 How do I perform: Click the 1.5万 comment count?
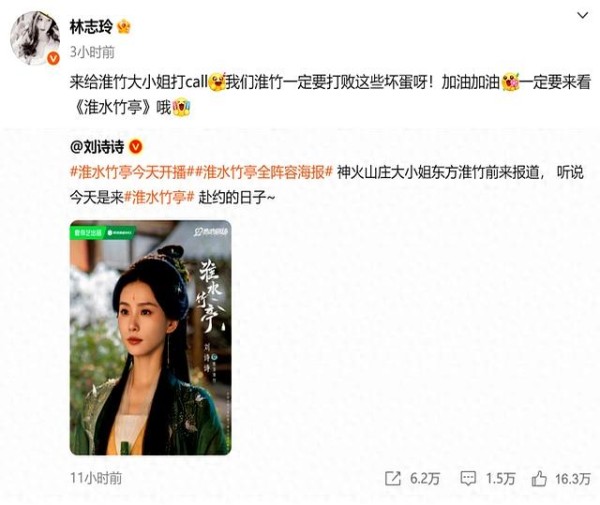[501, 478]
